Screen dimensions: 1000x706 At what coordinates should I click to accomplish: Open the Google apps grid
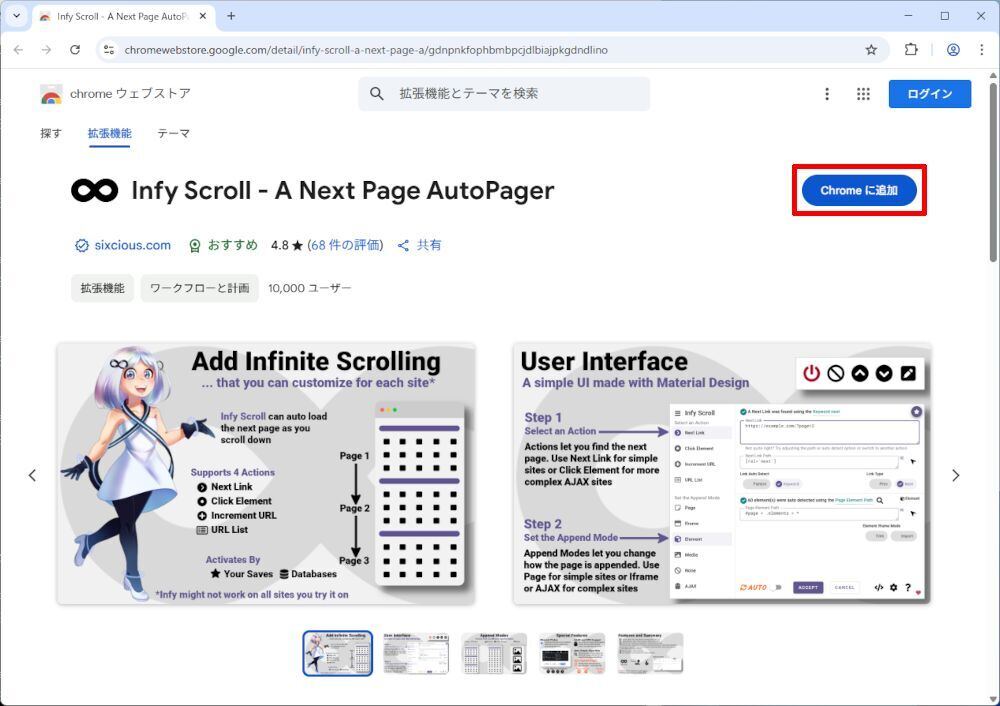coord(863,94)
